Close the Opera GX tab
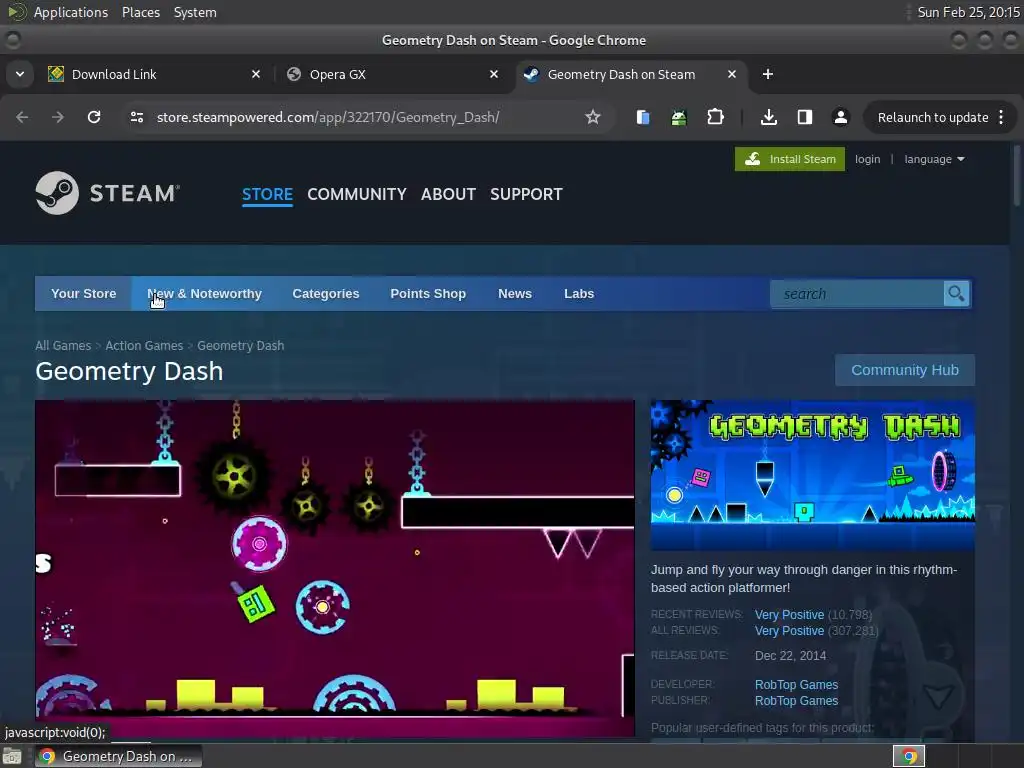 pyautogui.click(x=494, y=74)
